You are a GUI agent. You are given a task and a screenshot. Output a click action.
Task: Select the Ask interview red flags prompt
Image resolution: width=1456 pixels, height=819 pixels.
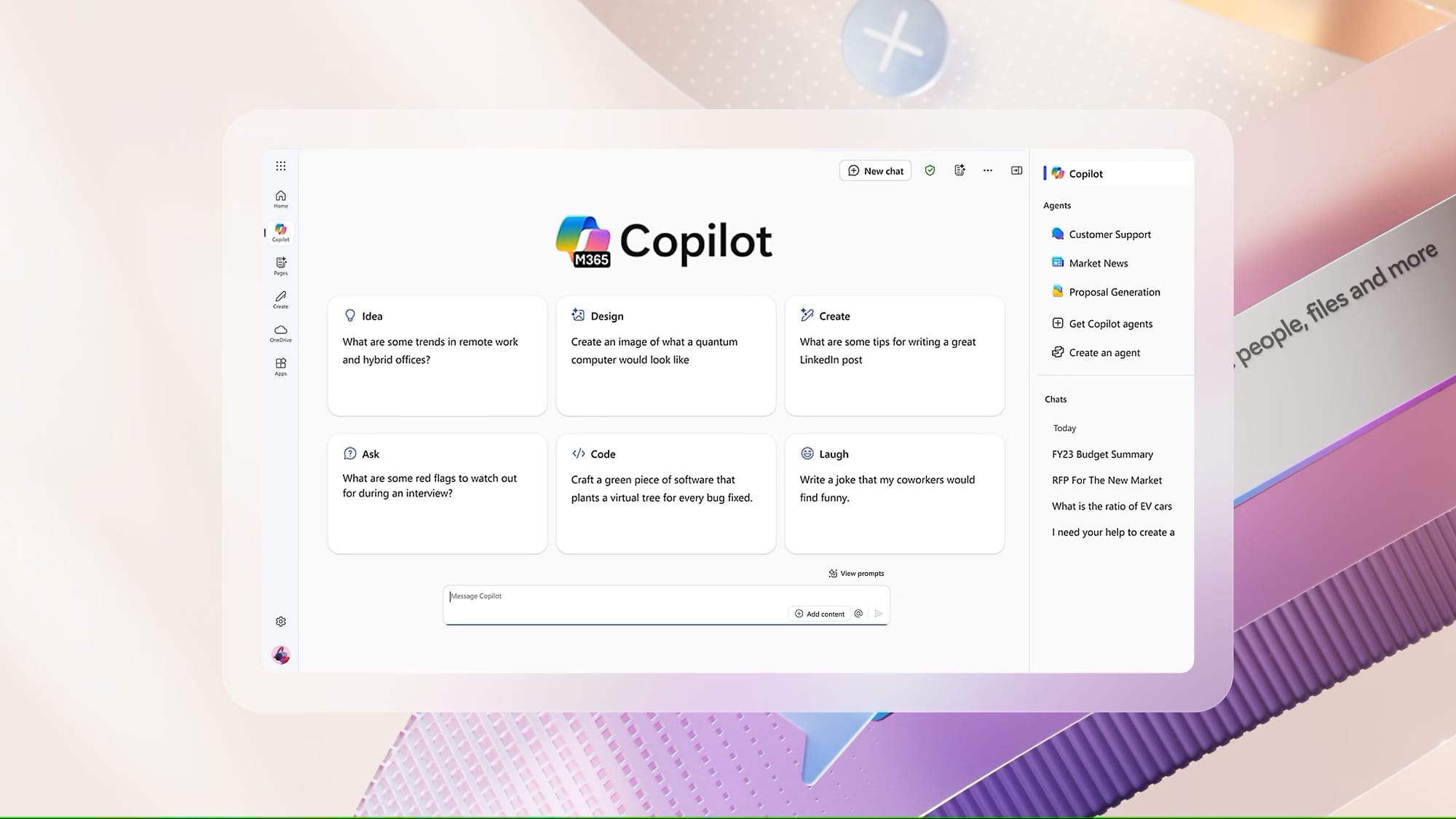pyautogui.click(x=437, y=494)
